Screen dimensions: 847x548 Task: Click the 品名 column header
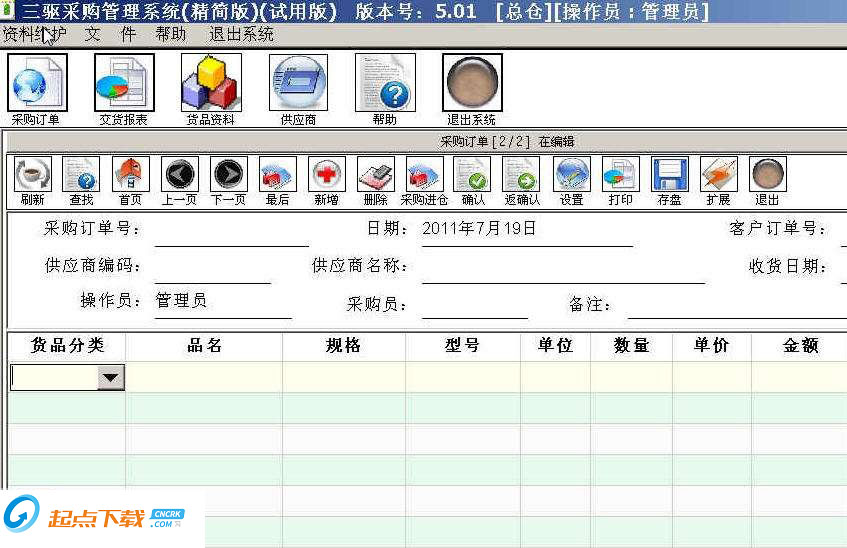(204, 346)
